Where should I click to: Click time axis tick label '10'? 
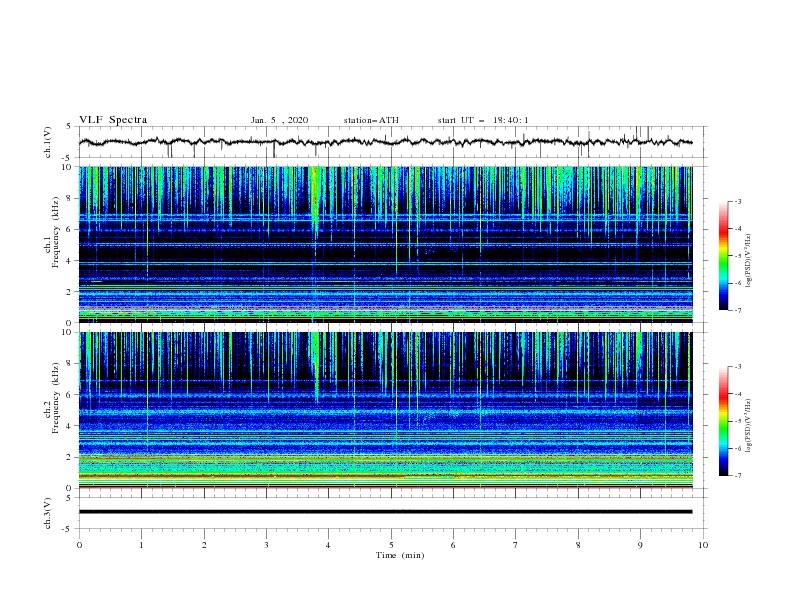click(703, 545)
